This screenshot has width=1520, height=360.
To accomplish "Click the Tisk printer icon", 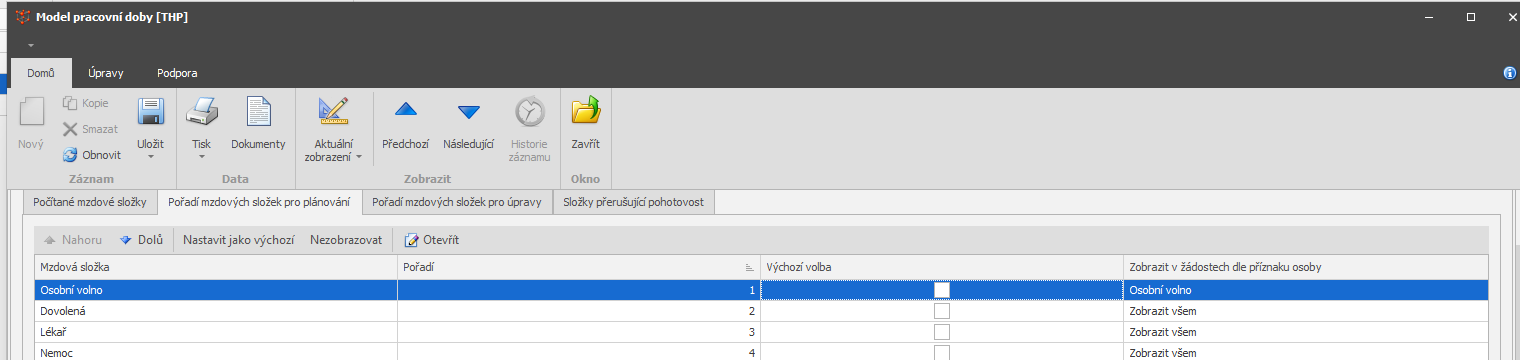I will click(202, 112).
